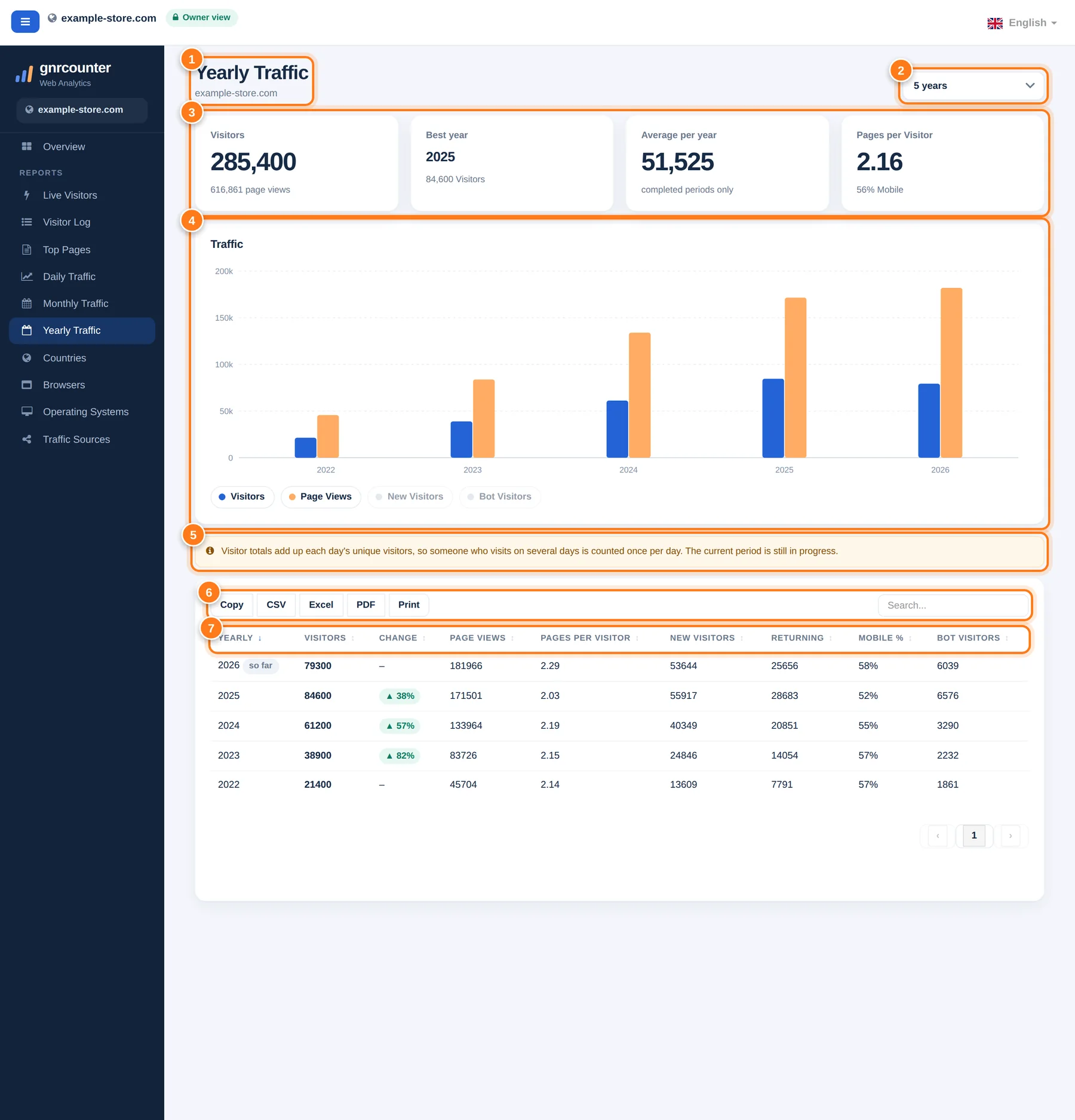Viewport: 1075px width, 1120px height.
Task: Click the PDF export button
Action: (365, 605)
